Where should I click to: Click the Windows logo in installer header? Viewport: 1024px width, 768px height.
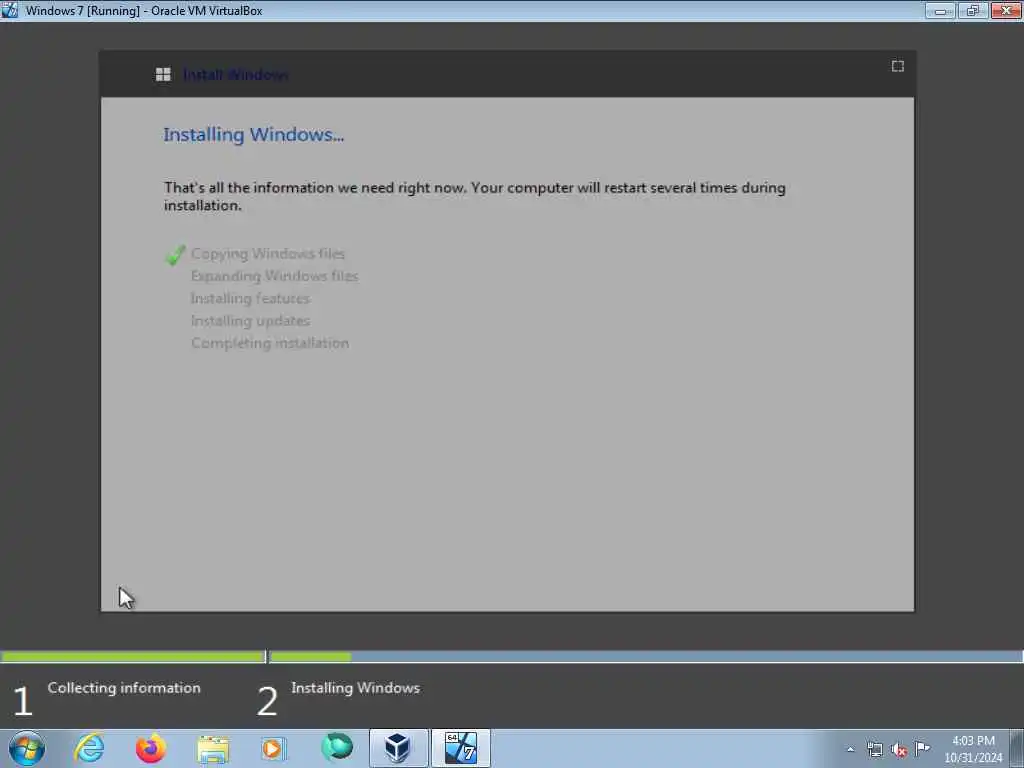pyautogui.click(x=163, y=74)
